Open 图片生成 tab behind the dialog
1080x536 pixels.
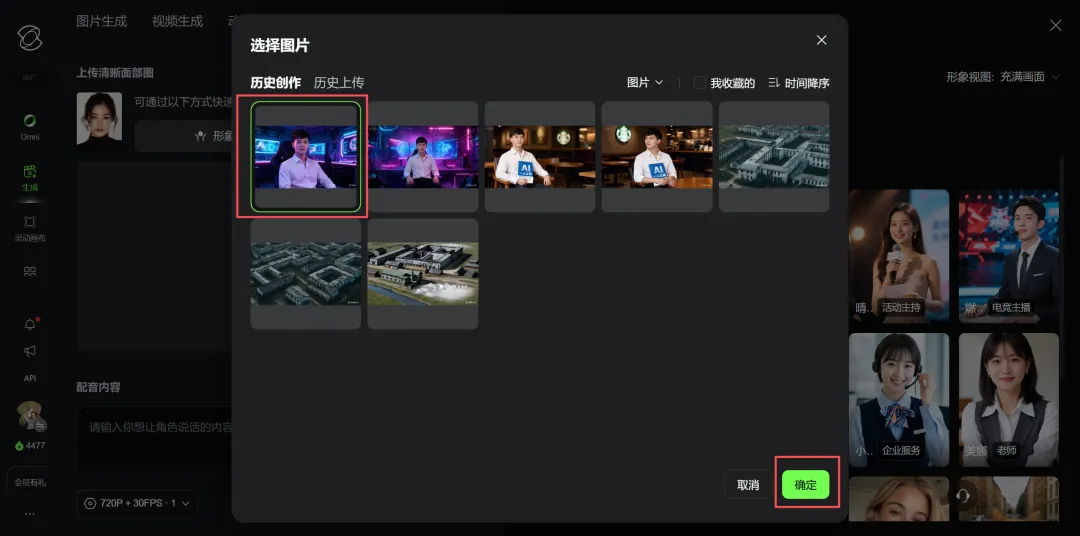coord(102,21)
